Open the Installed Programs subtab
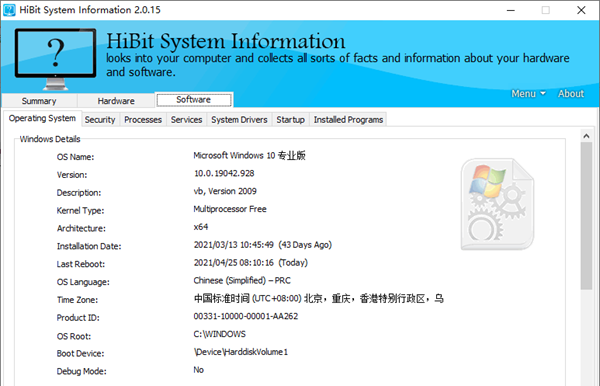 click(x=348, y=120)
